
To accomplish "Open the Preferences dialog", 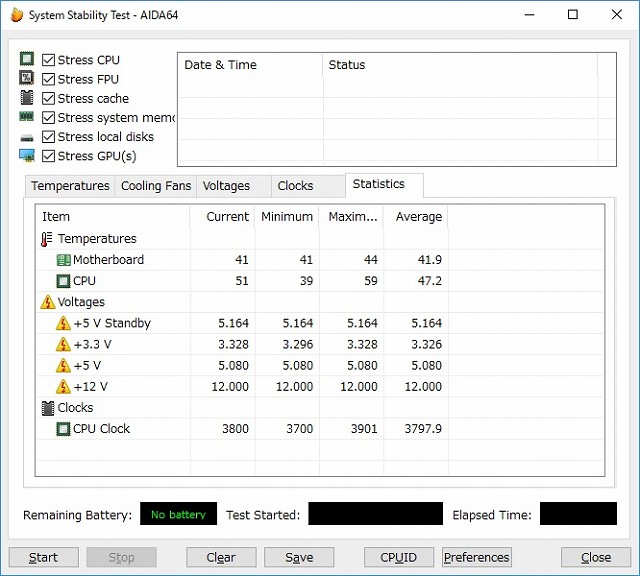I will pos(477,557).
